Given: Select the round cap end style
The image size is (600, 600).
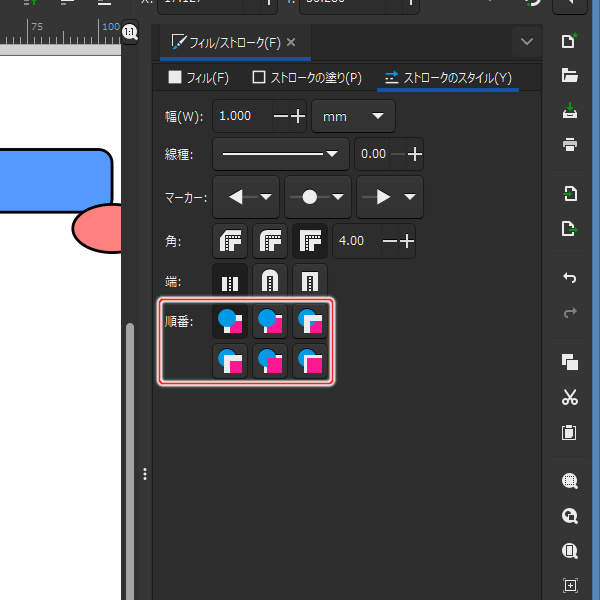Looking at the screenshot, I should [x=270, y=281].
